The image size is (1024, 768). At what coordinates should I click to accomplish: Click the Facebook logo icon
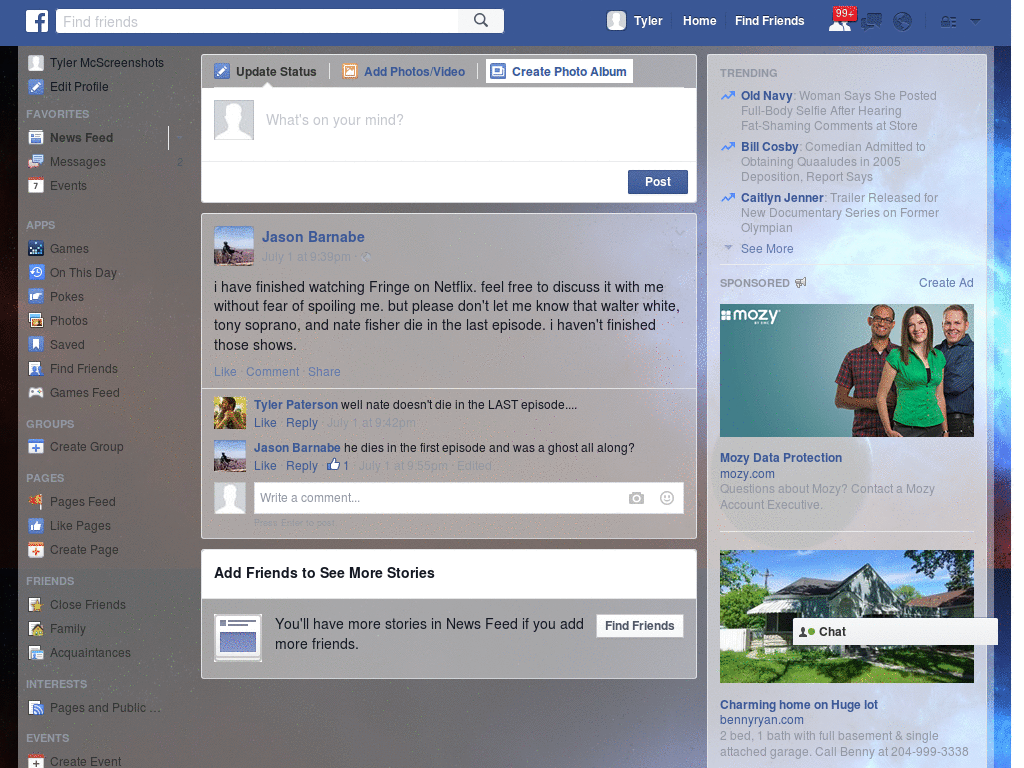(x=37, y=21)
